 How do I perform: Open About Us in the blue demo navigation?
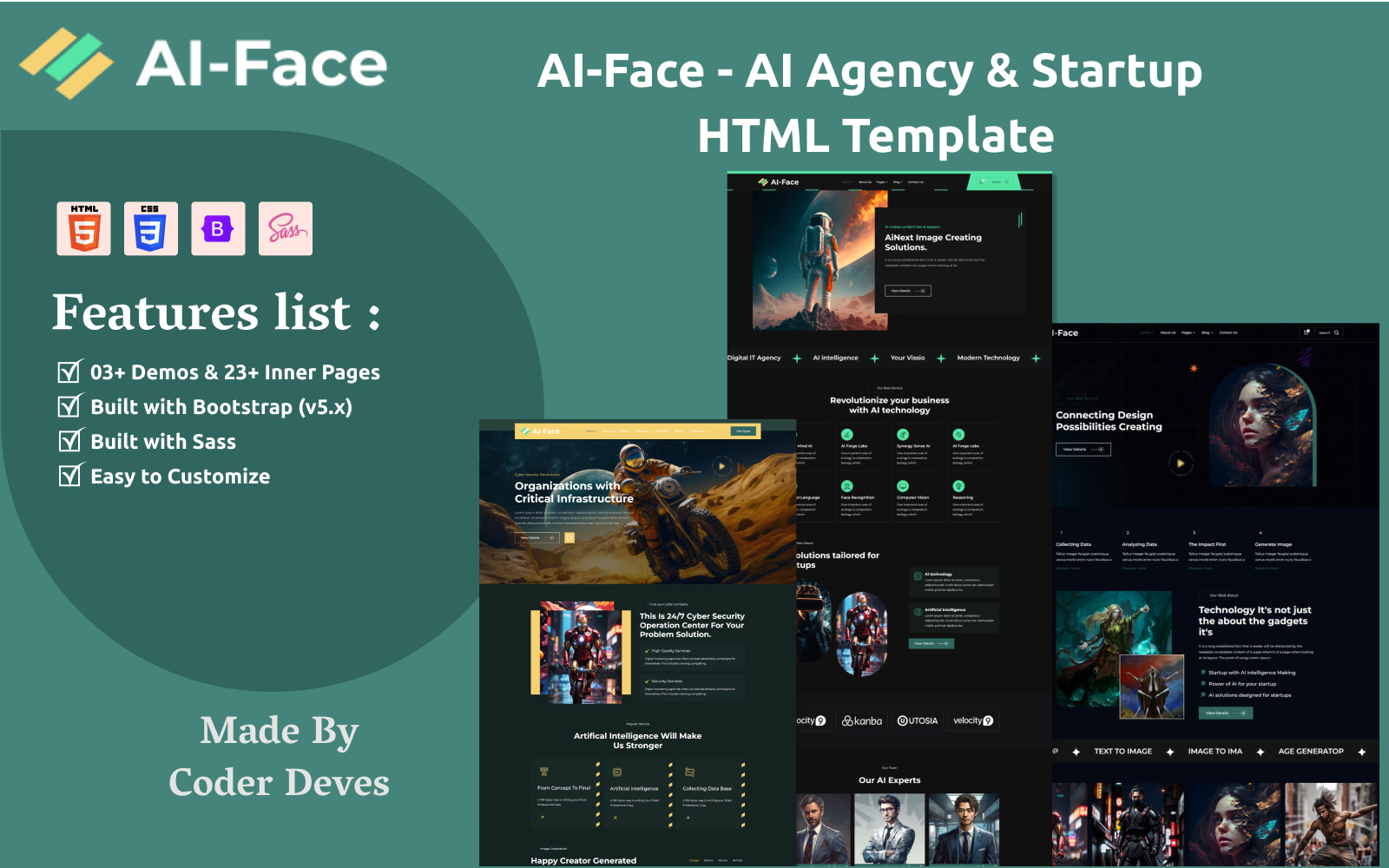(1168, 332)
